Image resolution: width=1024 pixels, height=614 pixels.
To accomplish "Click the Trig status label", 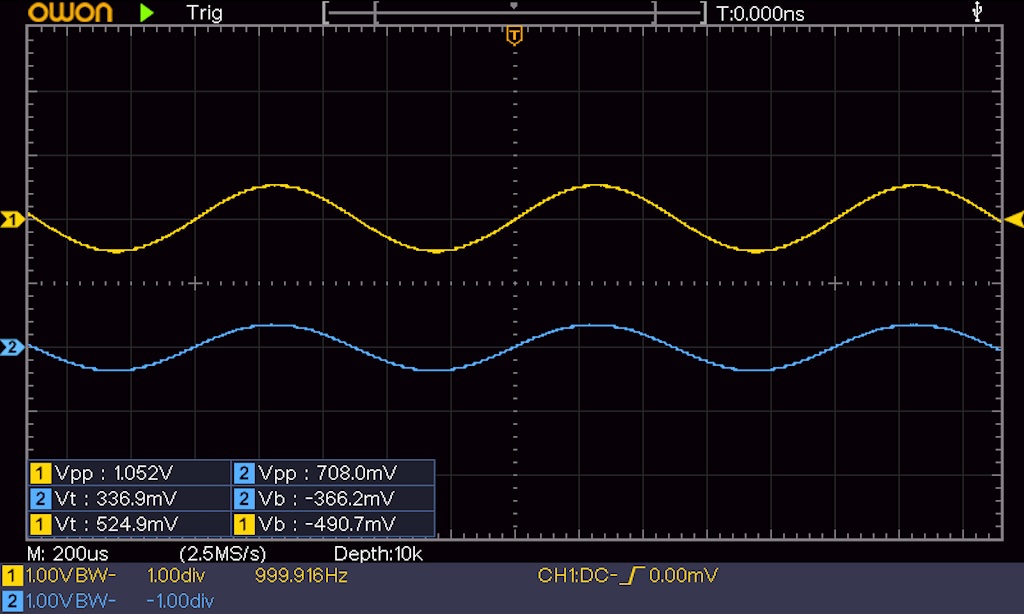I will click(204, 13).
